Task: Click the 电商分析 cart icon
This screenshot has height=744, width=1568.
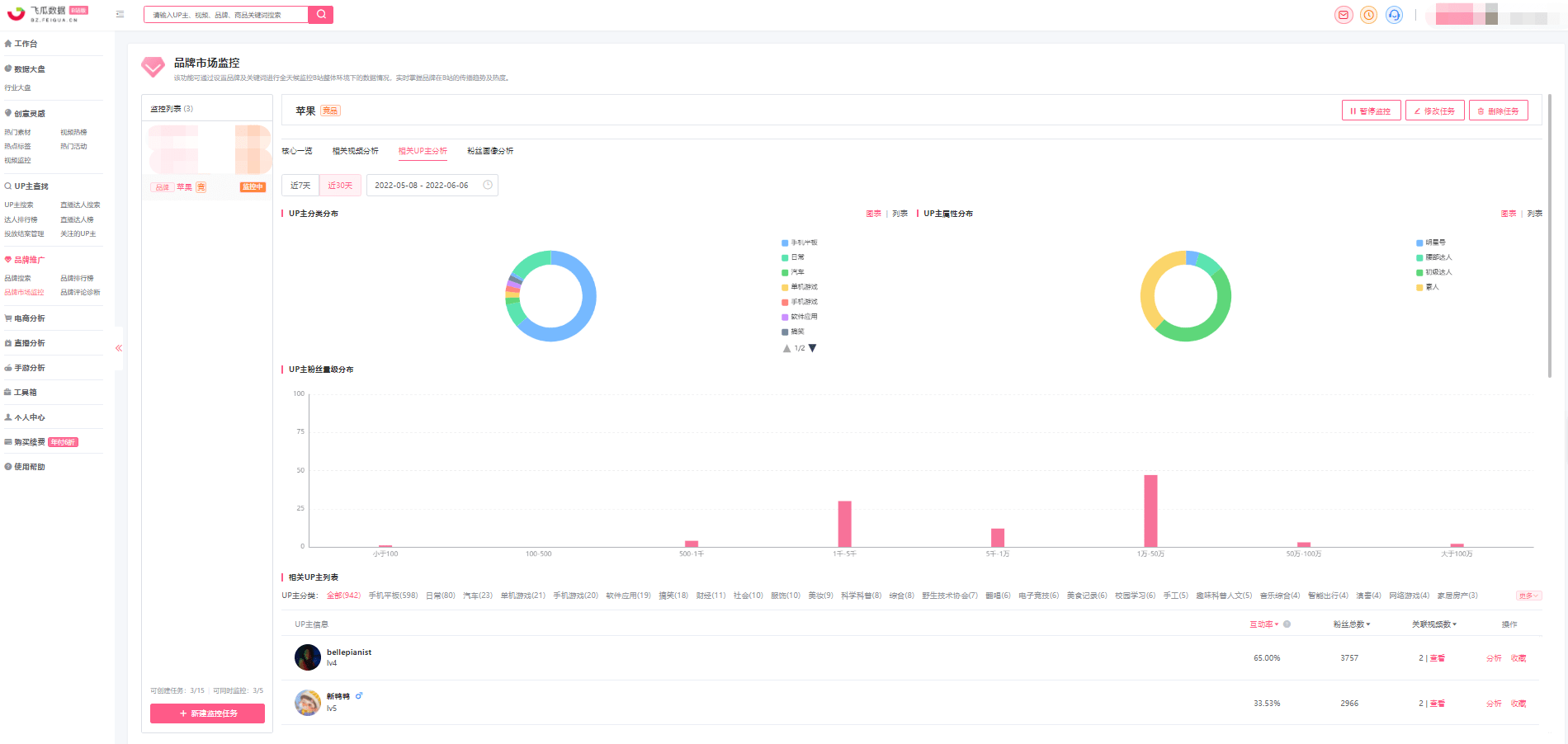Action: pyautogui.click(x=8, y=318)
